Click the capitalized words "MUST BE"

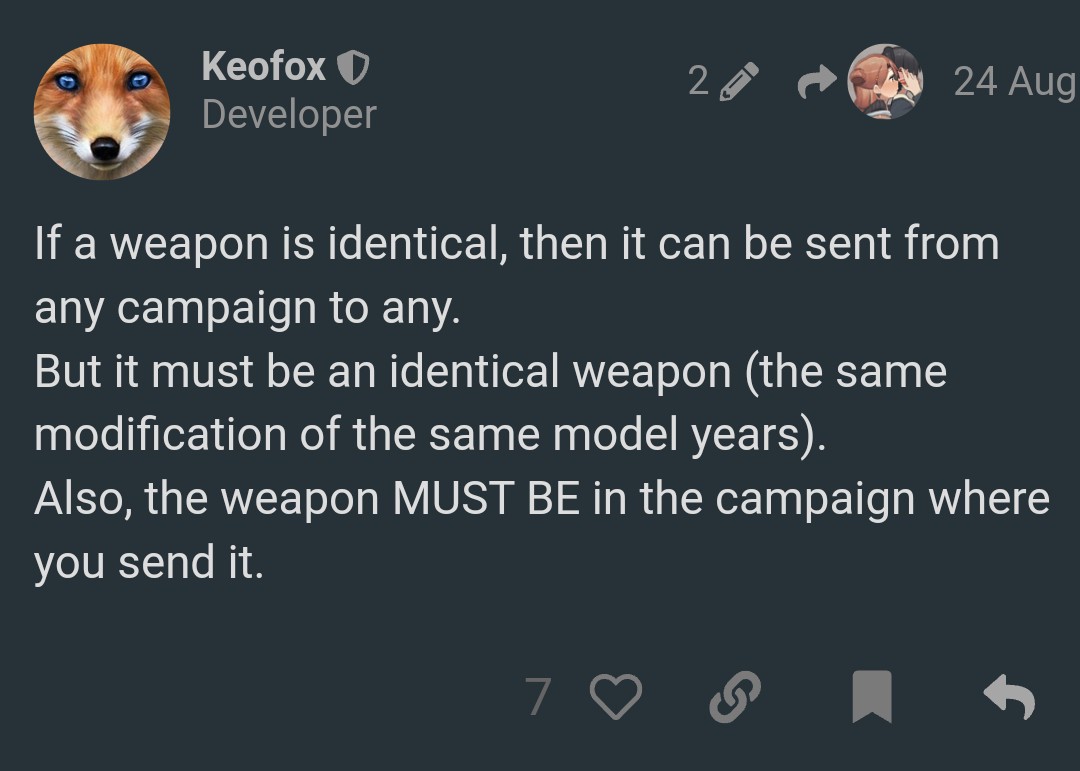[485, 499]
